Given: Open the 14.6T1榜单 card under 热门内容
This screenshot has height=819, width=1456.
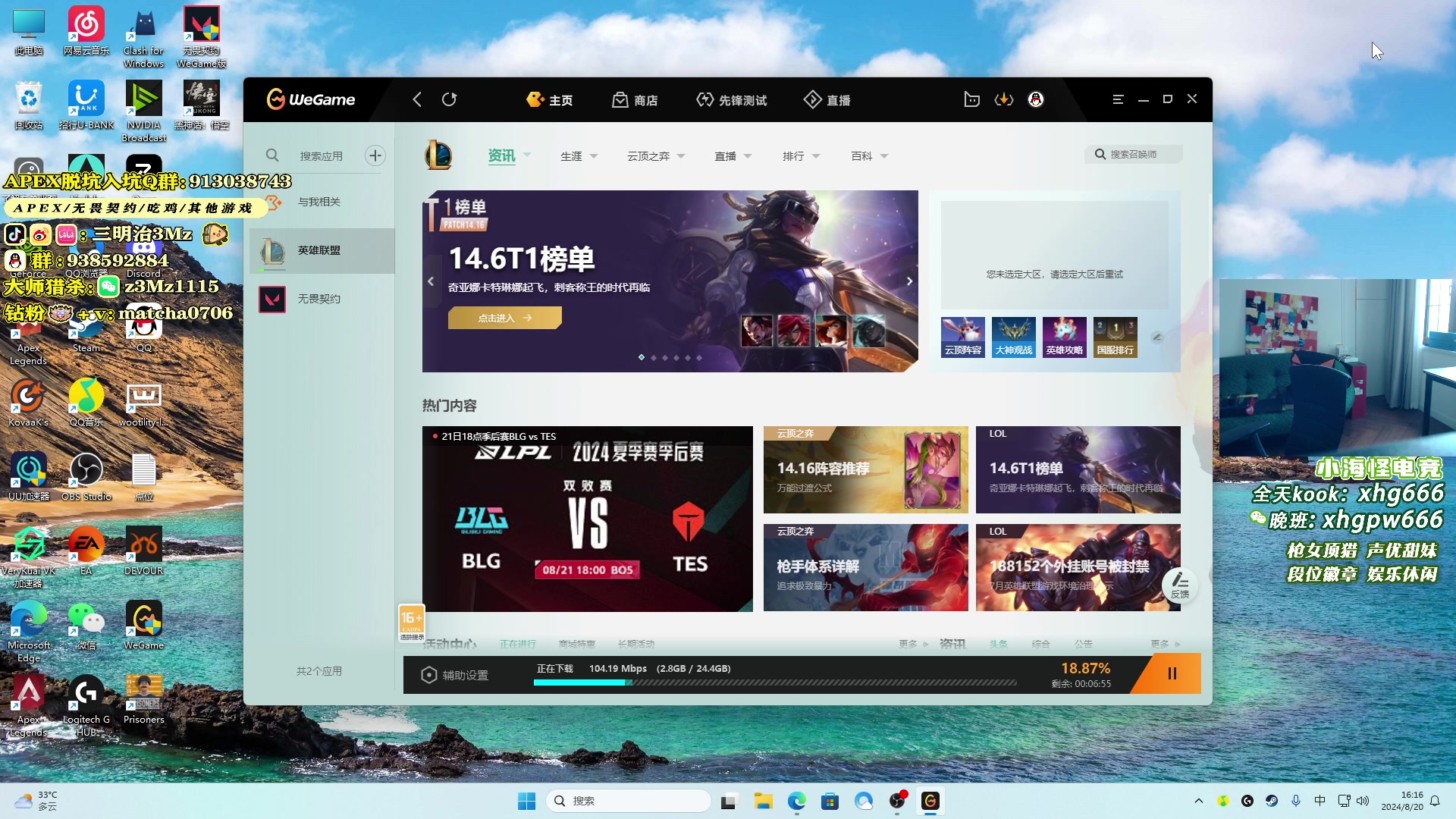Looking at the screenshot, I should click(1078, 469).
